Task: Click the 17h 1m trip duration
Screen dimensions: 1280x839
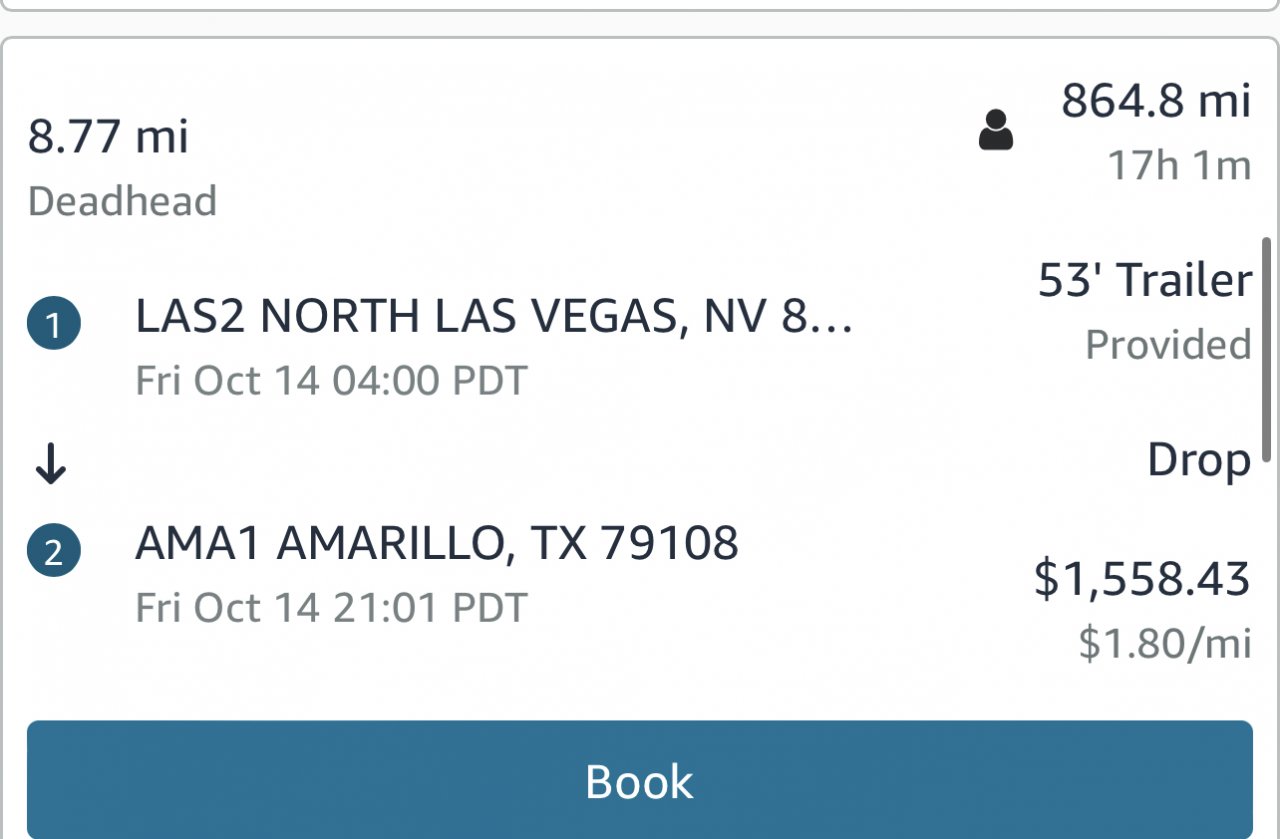Action: [1179, 165]
